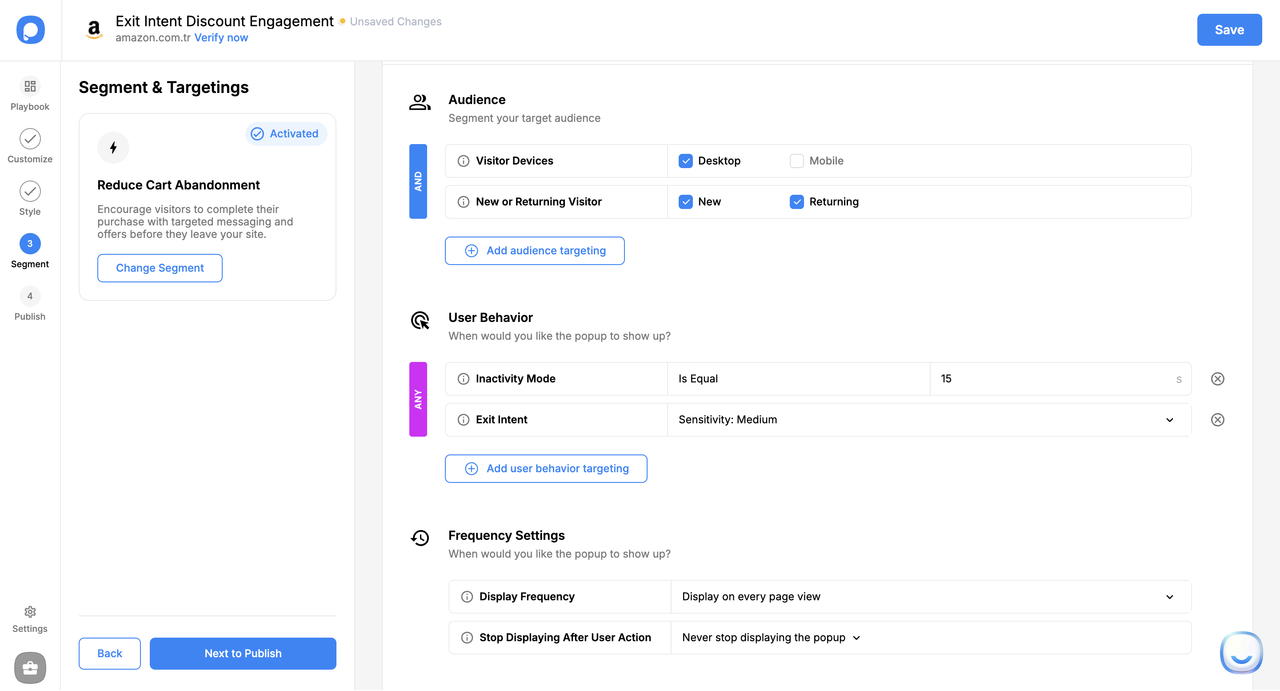1280x691 pixels.
Task: Click the Audience people icon
Action: click(x=420, y=102)
